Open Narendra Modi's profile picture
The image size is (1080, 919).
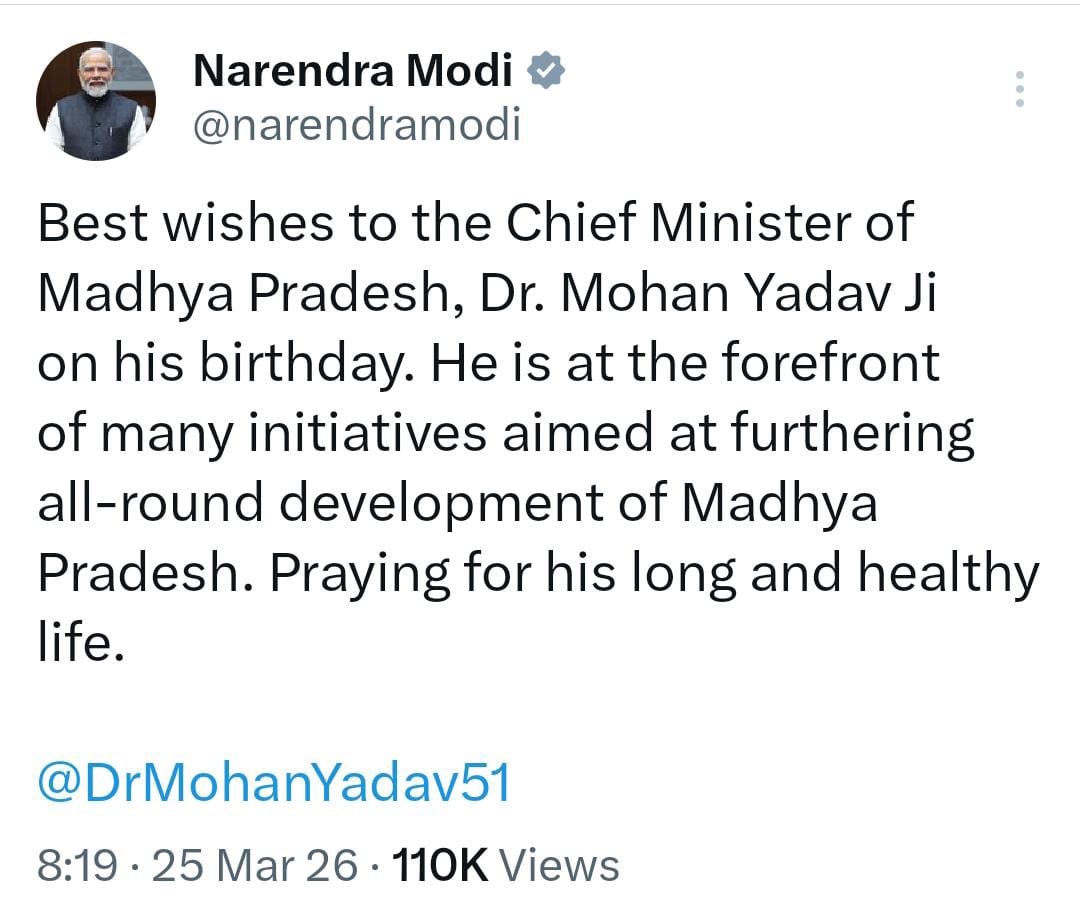click(x=96, y=101)
